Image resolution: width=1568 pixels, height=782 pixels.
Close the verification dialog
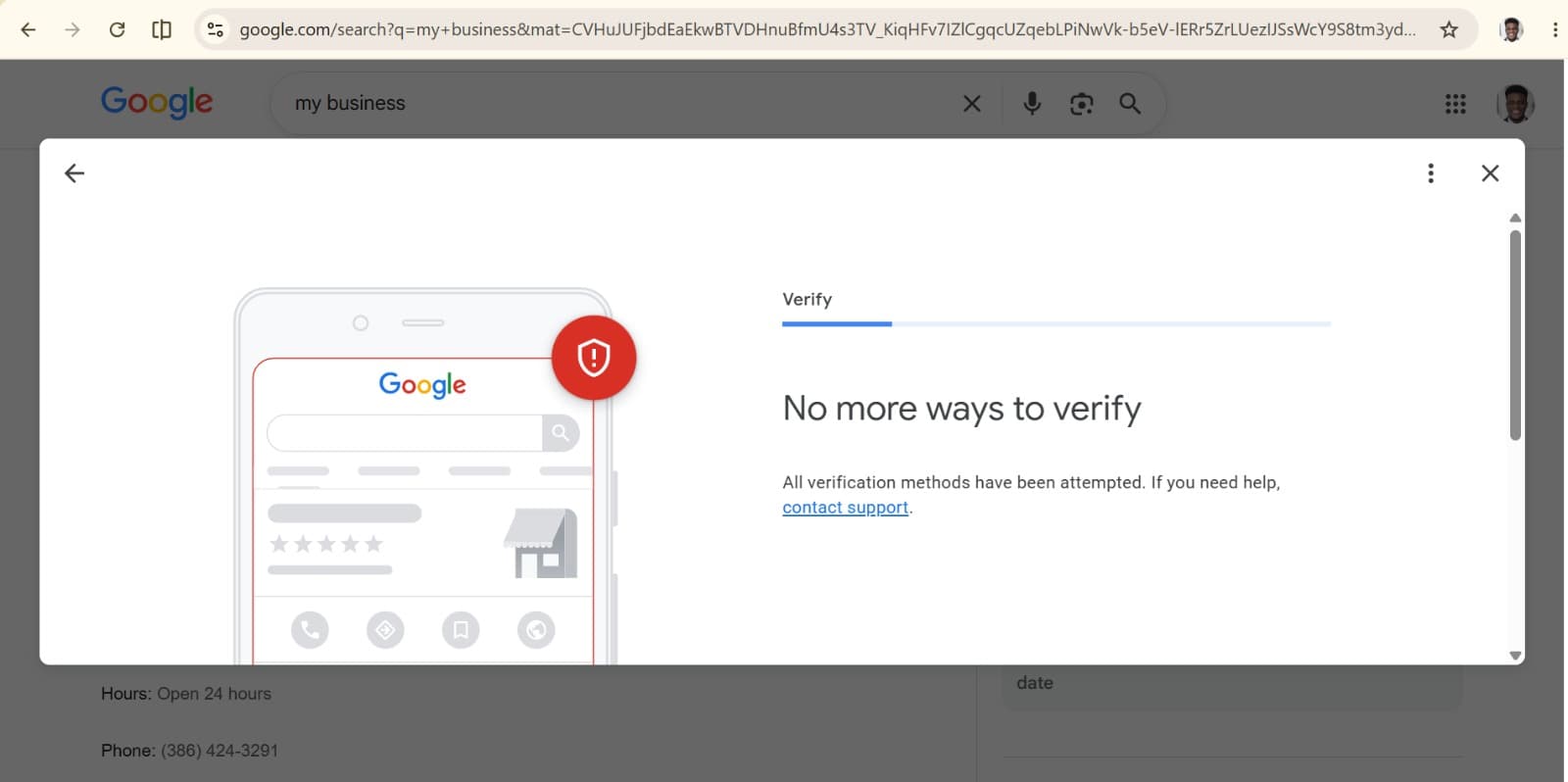click(x=1490, y=173)
